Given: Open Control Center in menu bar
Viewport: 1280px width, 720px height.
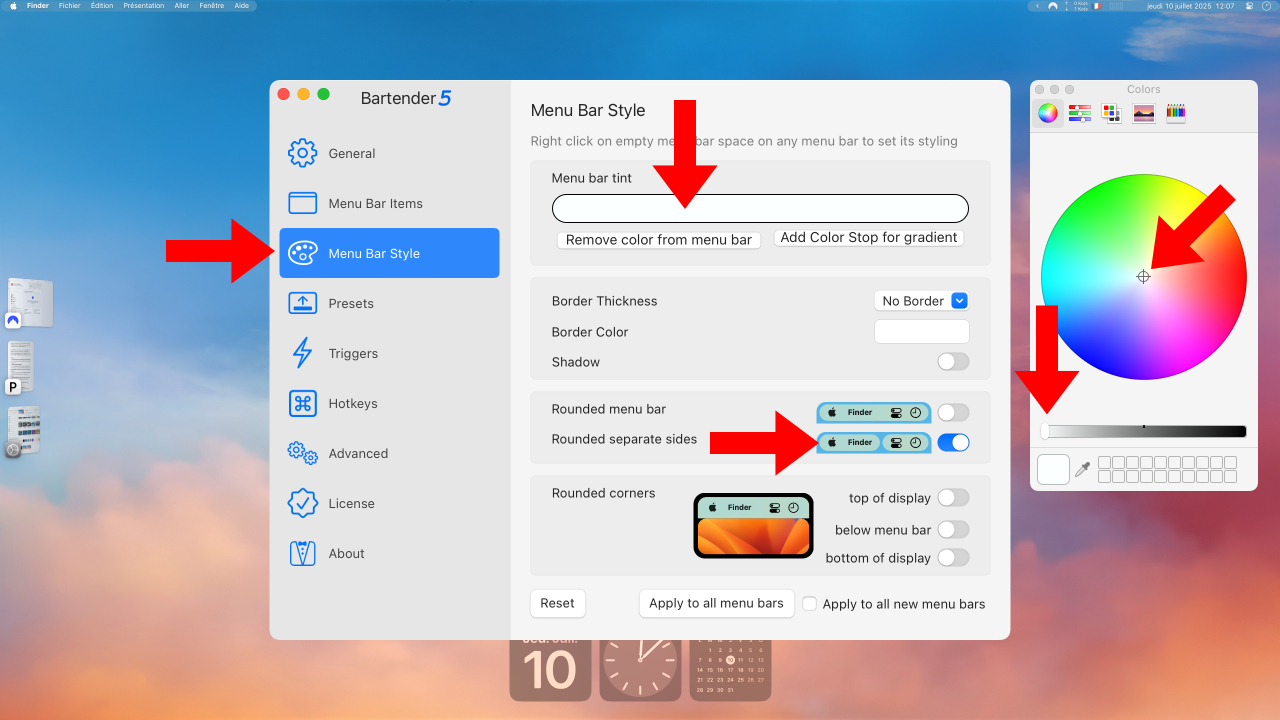Looking at the screenshot, I should [1249, 6].
